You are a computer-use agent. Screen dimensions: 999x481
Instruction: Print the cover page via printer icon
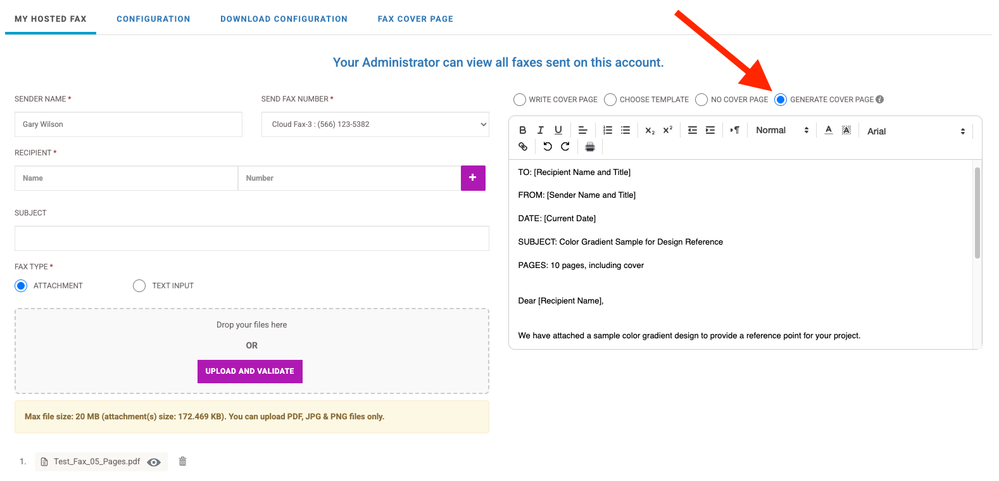click(590, 147)
